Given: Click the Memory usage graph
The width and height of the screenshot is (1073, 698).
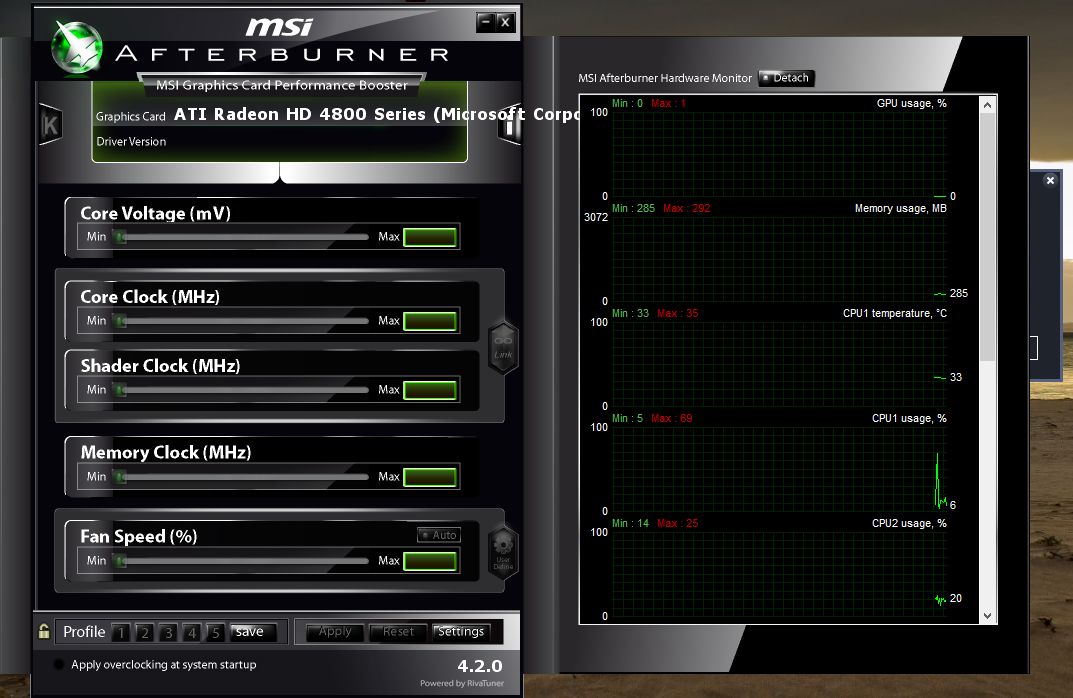Looking at the screenshot, I should coord(779,259).
